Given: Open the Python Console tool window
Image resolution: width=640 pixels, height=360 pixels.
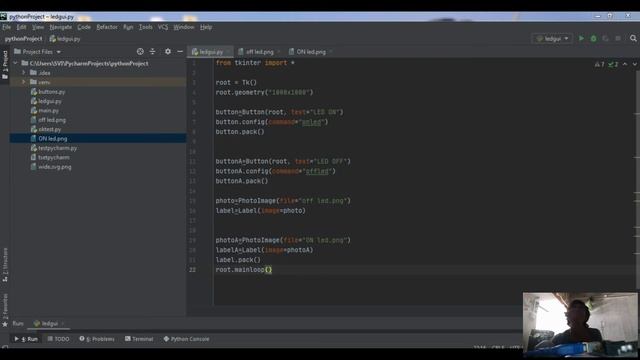Looking at the screenshot, I should pos(187,339).
